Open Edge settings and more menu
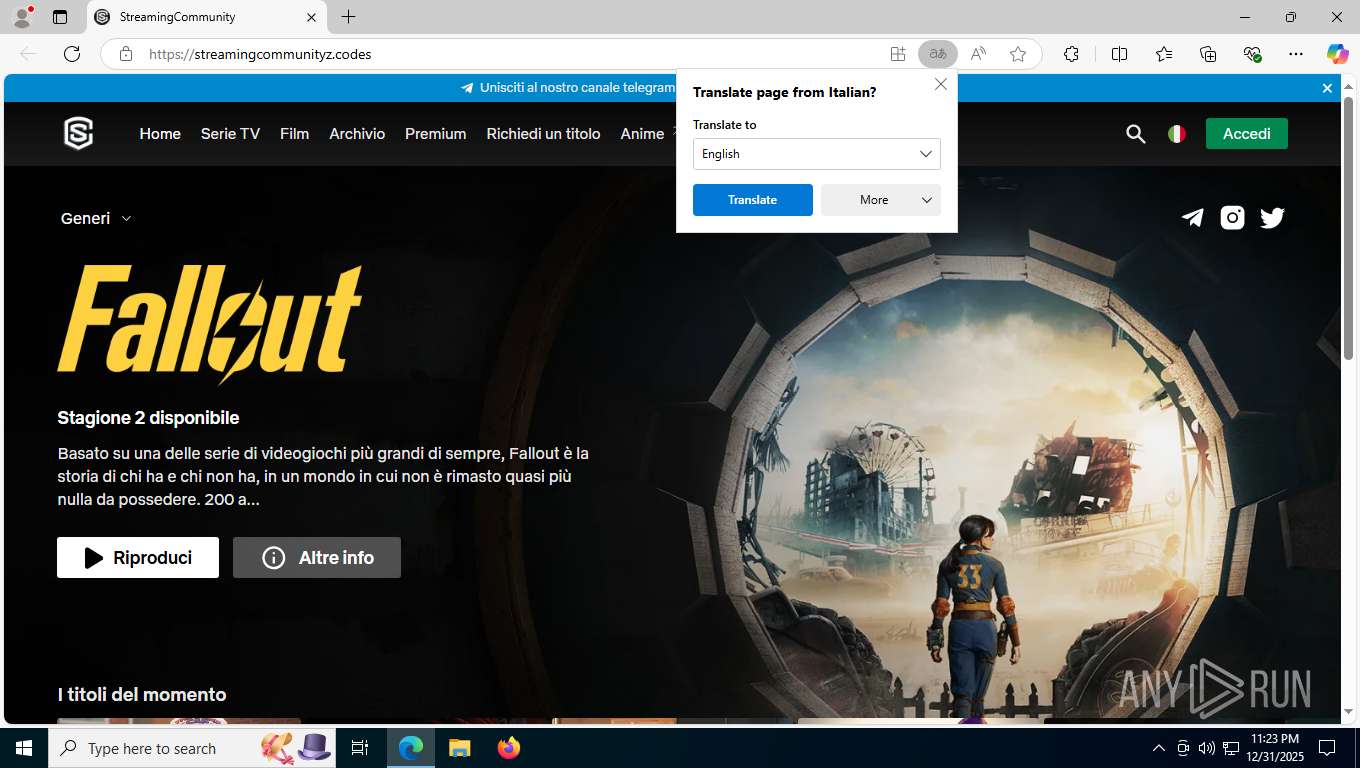 point(1296,54)
